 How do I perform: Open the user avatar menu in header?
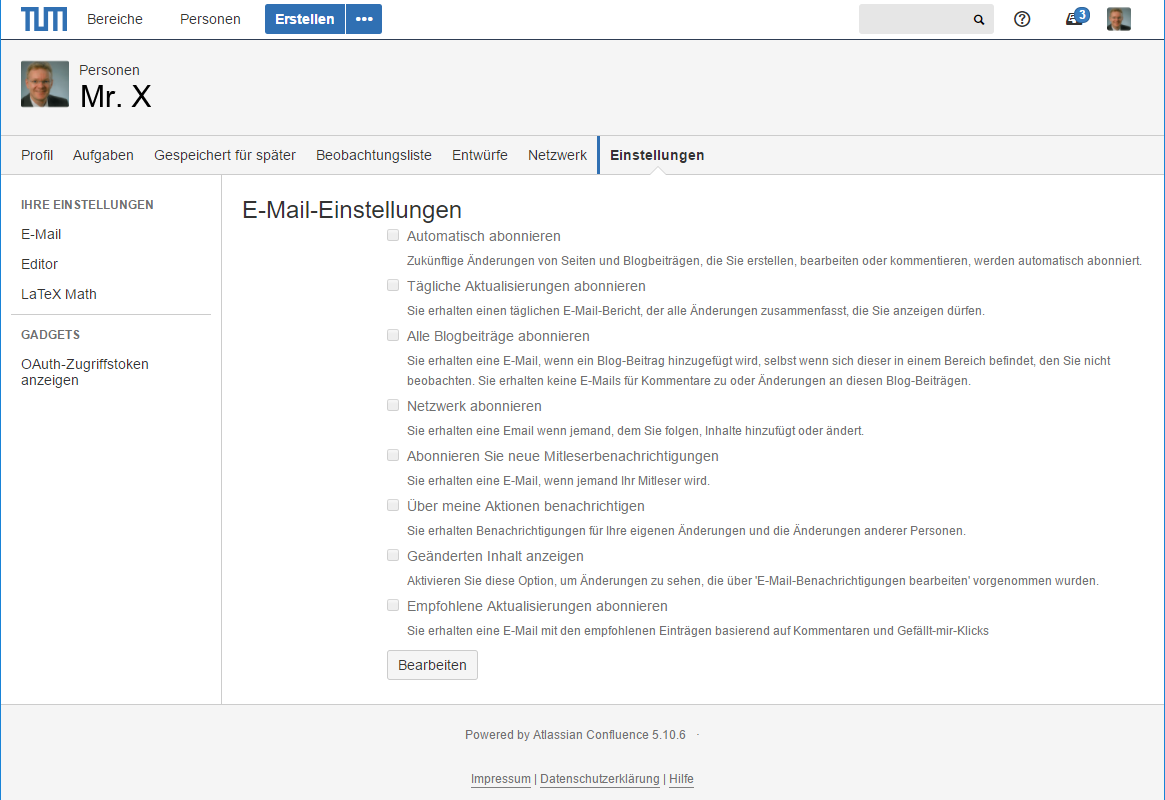(x=1118, y=19)
